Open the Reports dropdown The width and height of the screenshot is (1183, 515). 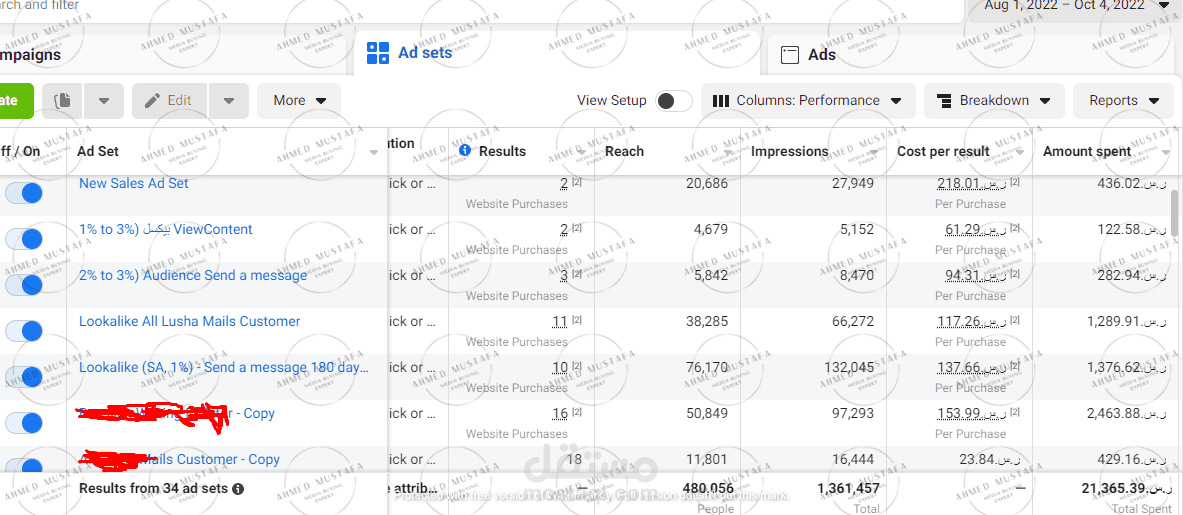click(1124, 101)
